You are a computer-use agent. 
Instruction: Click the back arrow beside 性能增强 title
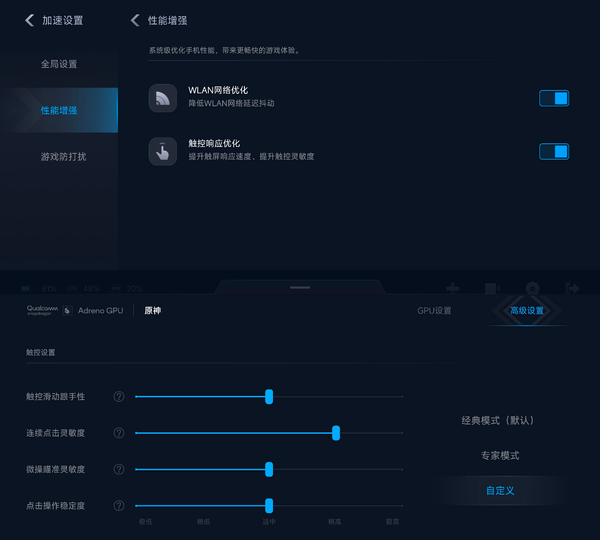pyautogui.click(x=135, y=20)
